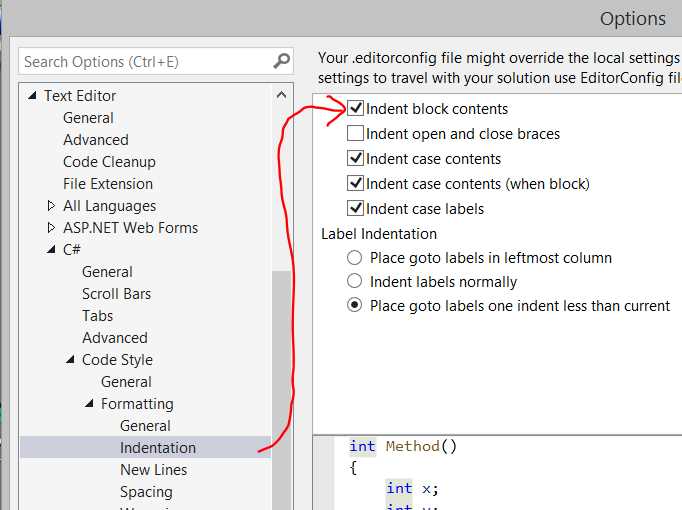Collapse the Text Editor tree node
The image size is (682, 510).
32,96
